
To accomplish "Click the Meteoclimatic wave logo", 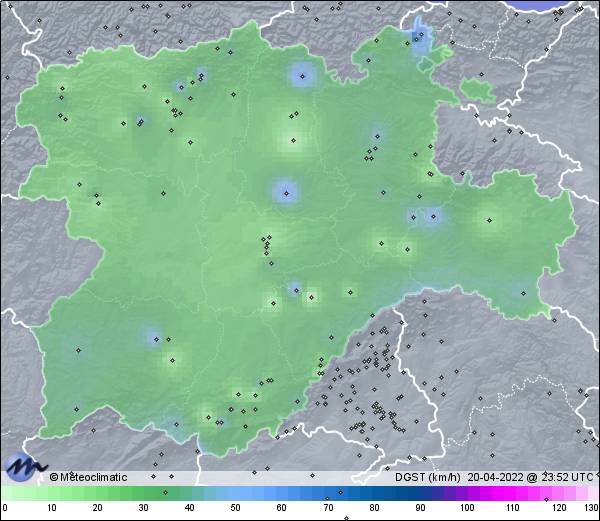I will tap(25, 467).
